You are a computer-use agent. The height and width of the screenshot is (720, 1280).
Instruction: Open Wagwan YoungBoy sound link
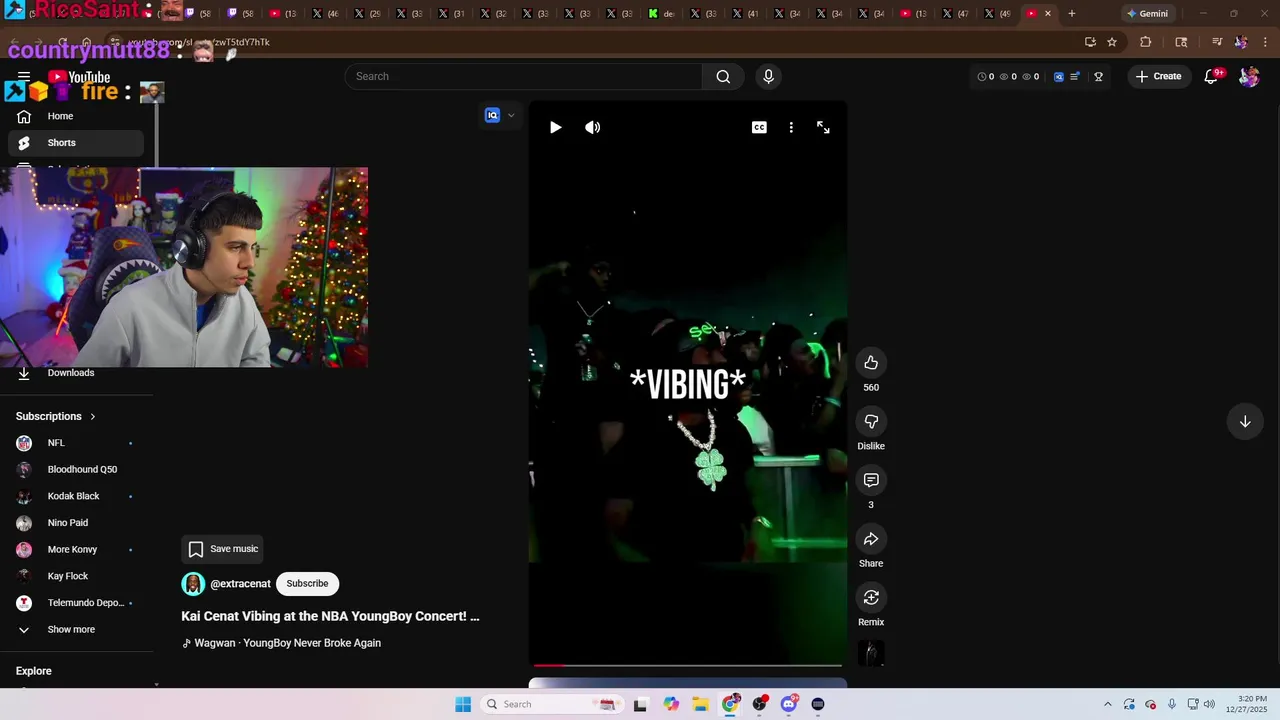pos(287,643)
